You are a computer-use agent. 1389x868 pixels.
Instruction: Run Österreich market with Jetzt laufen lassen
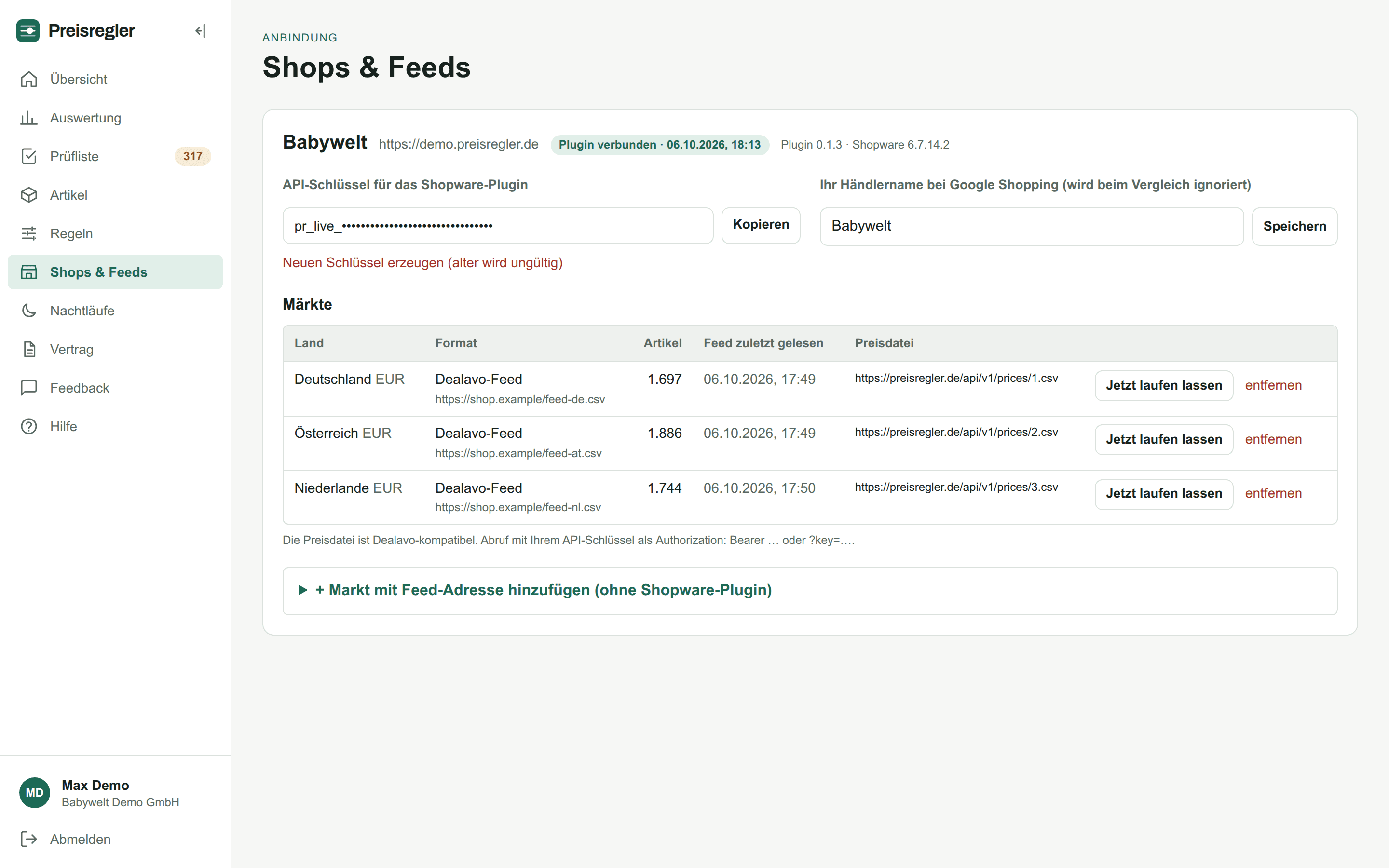(x=1163, y=439)
